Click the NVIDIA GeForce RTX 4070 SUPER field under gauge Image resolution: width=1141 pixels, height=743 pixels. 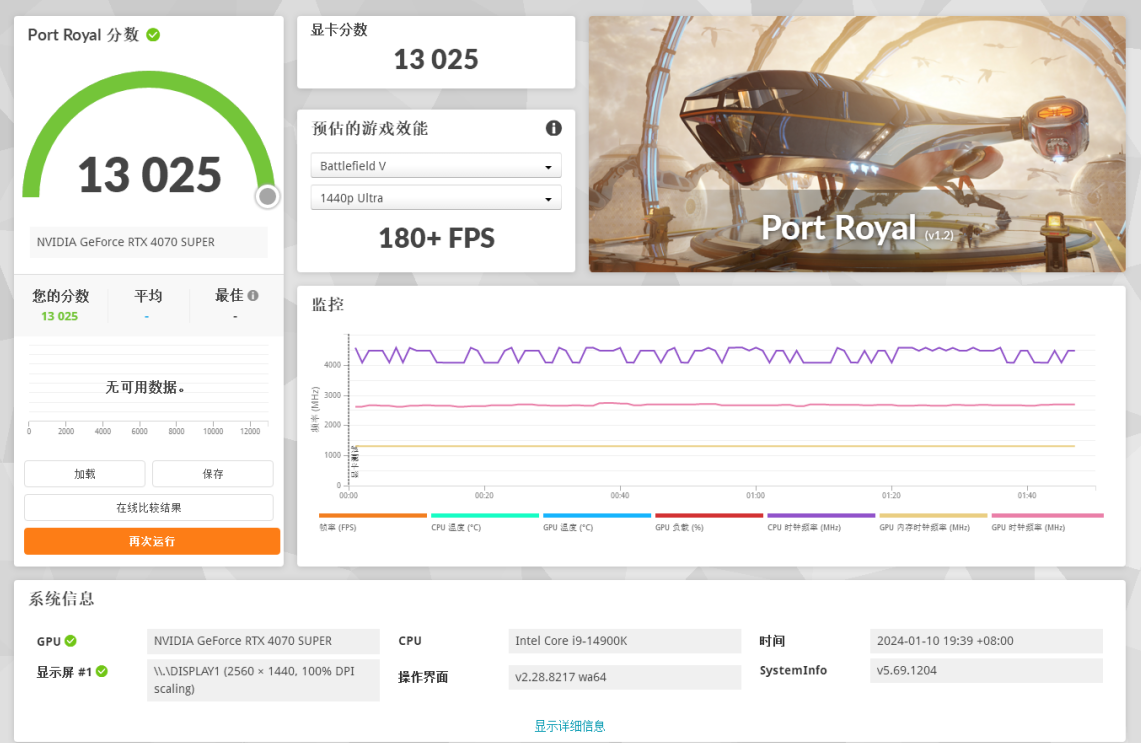coord(148,242)
